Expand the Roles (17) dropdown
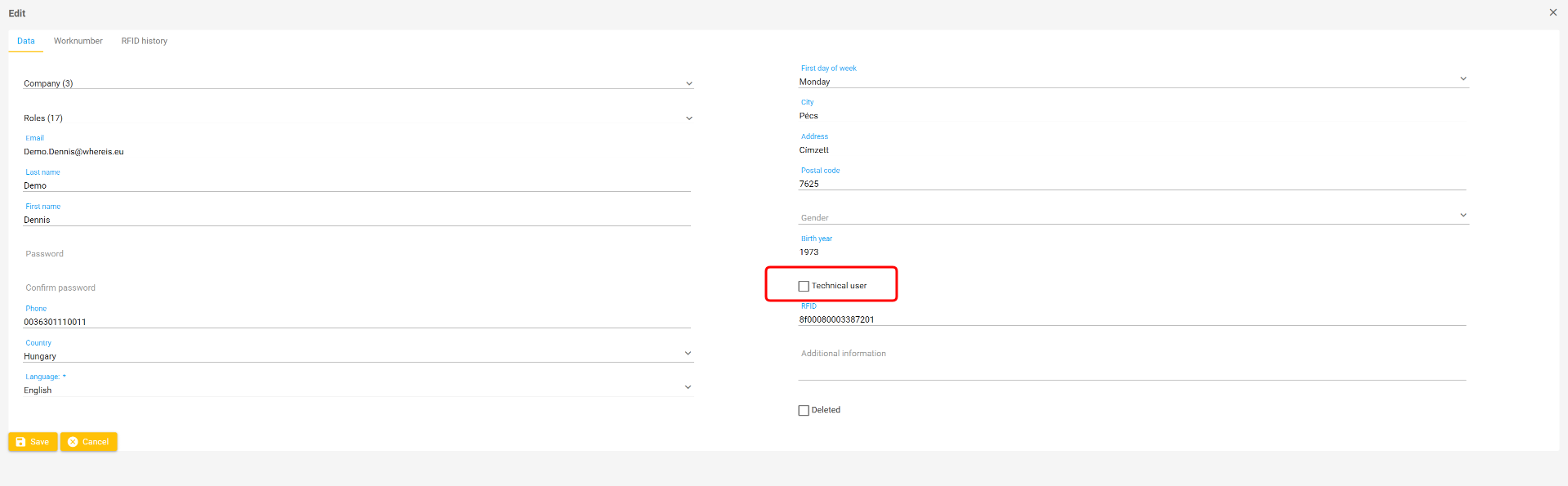Image resolution: width=1568 pixels, height=486 pixels. 358,118
